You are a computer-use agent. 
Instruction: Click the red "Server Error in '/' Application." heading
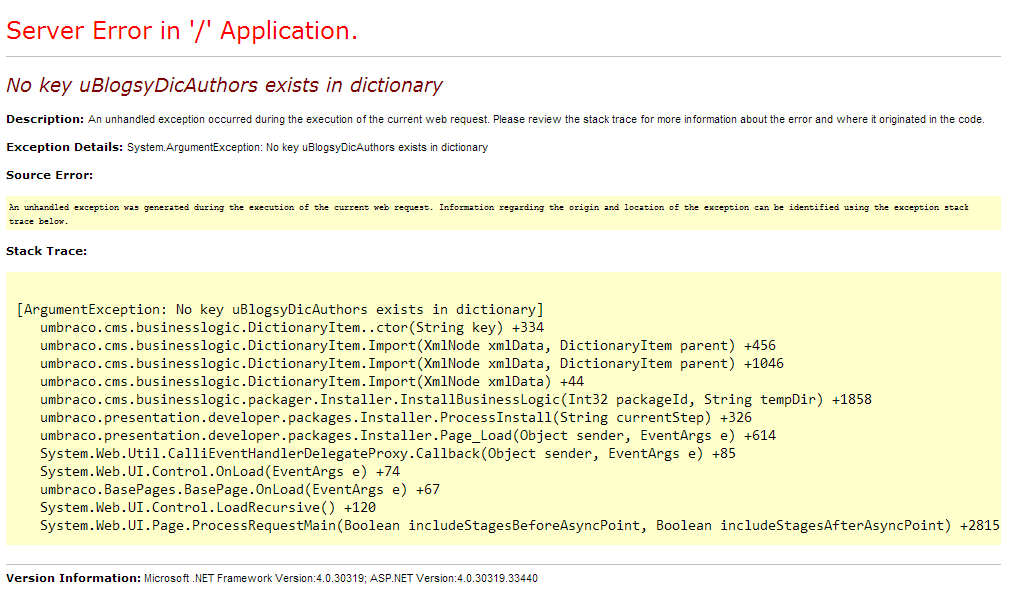182,31
